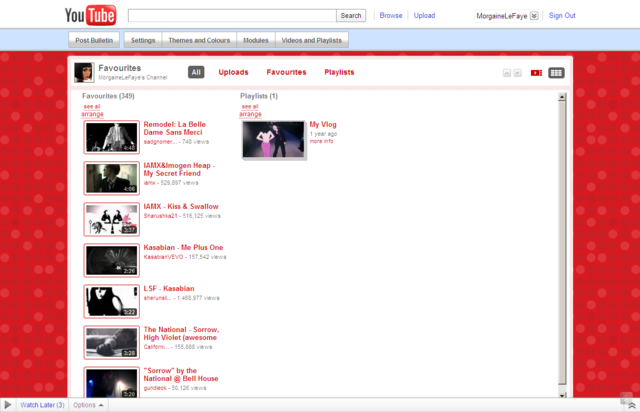
Task: Open the 'My Vlog' playlist title
Action: tap(323, 125)
